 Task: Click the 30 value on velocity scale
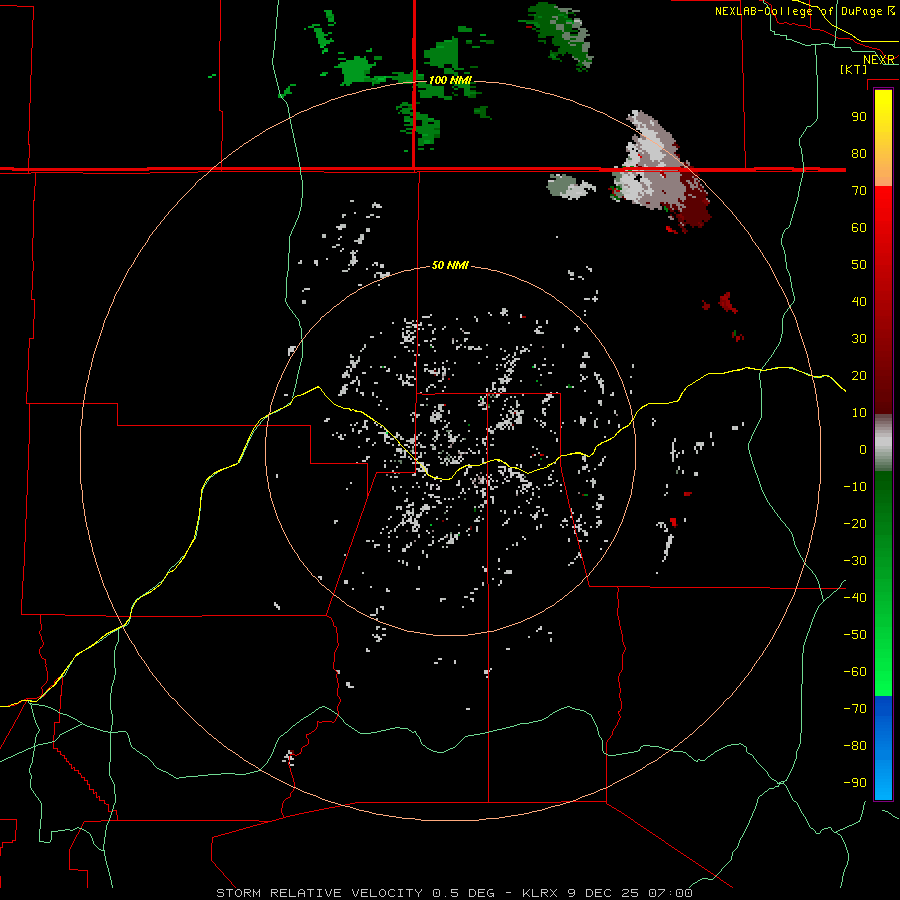[859, 339]
